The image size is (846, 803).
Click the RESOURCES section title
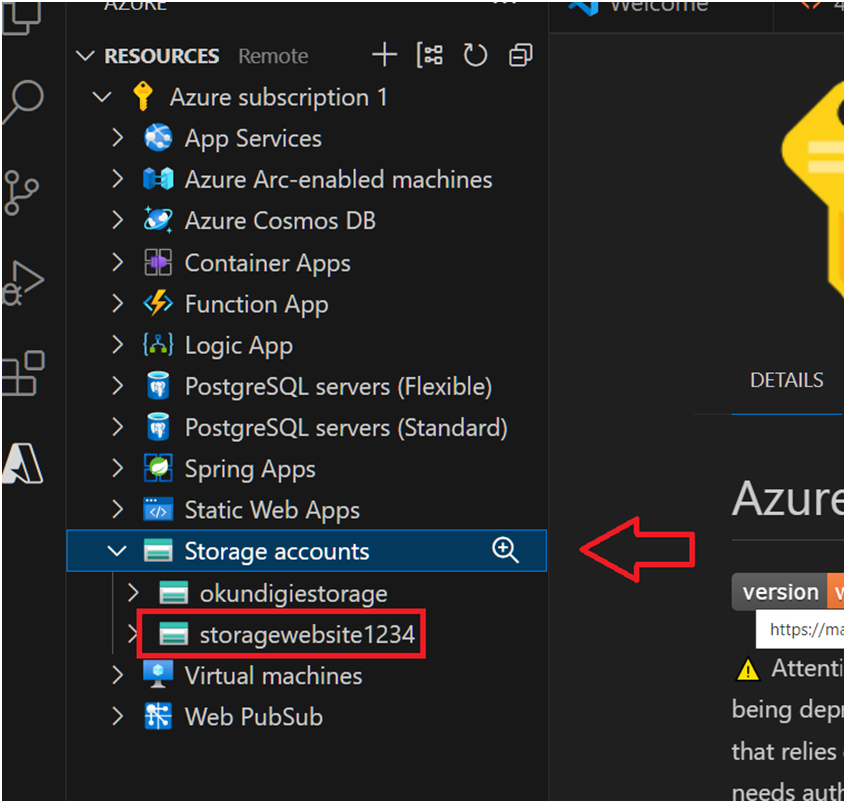click(x=162, y=56)
